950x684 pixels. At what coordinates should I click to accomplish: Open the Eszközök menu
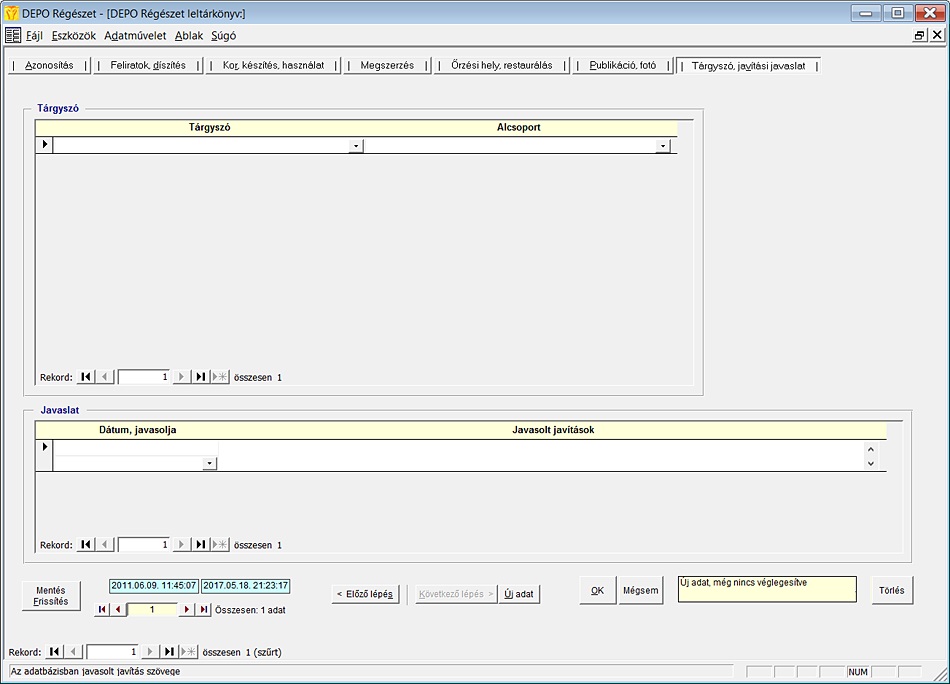(x=74, y=35)
